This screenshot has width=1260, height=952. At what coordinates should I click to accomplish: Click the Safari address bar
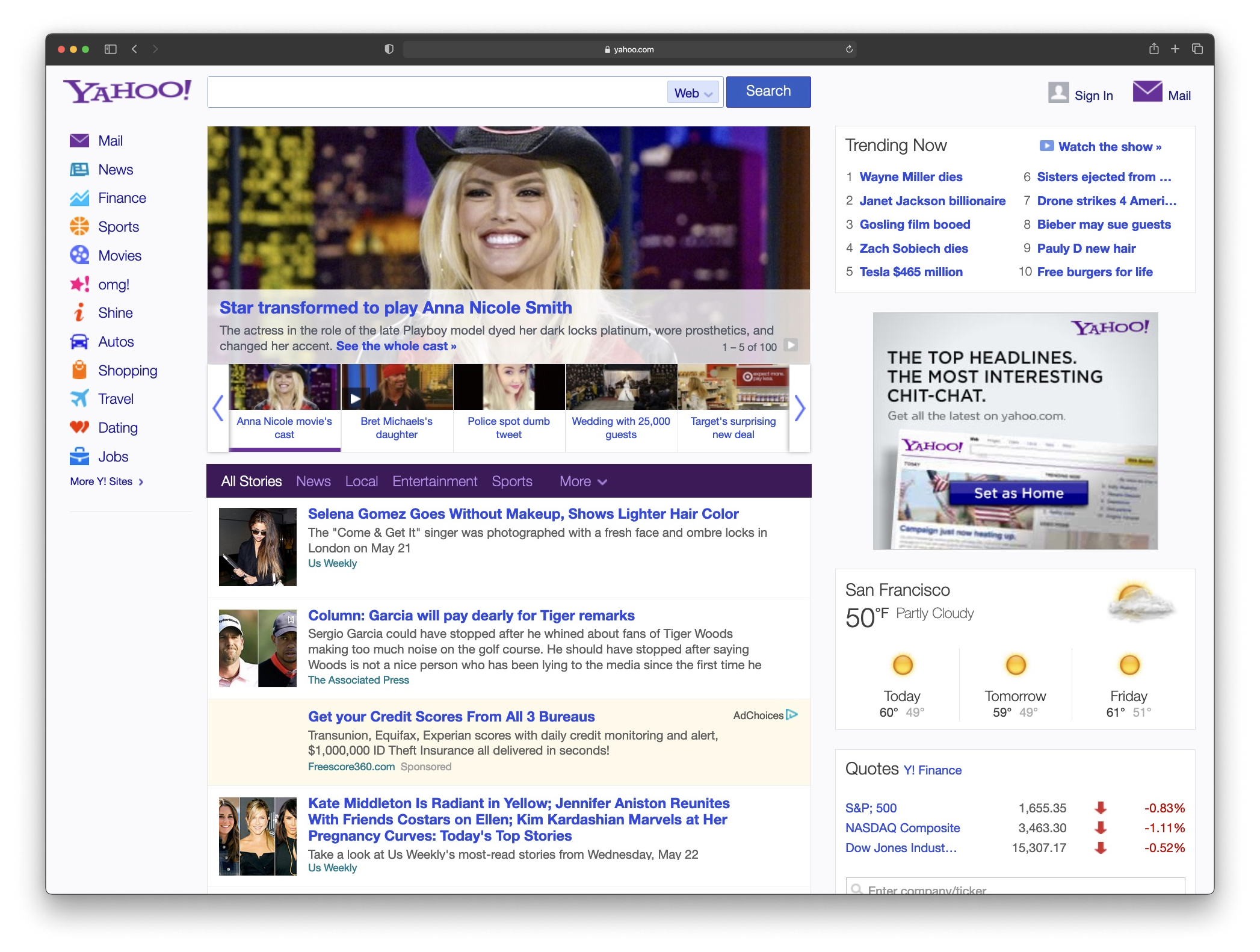[x=629, y=49]
